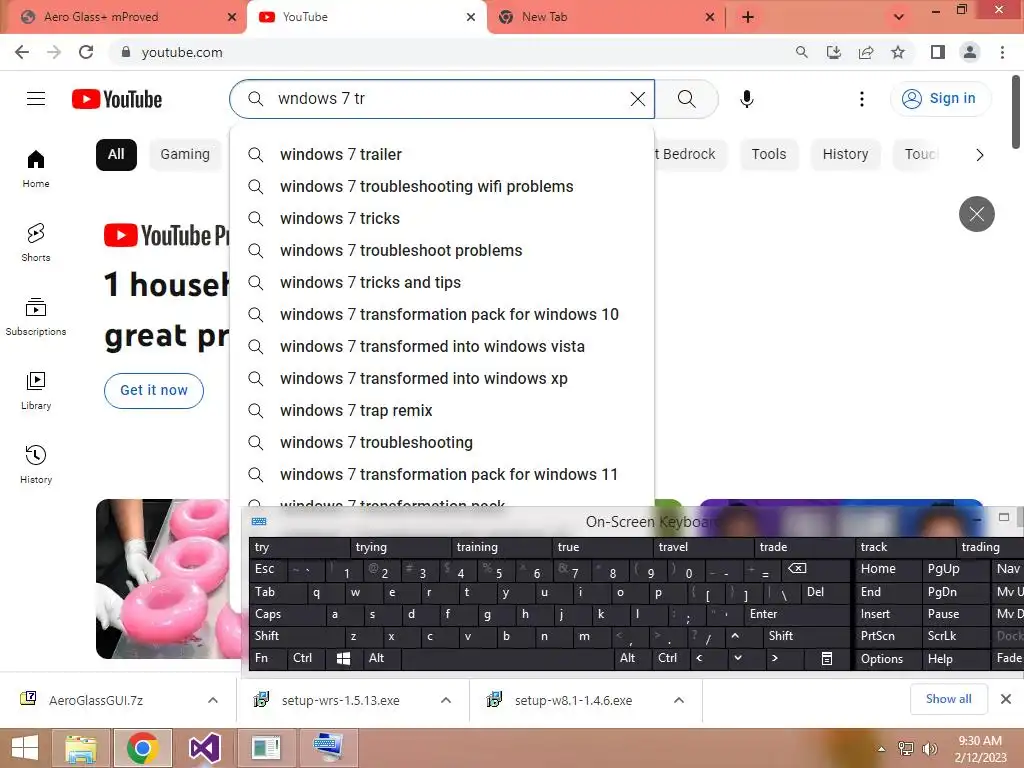
Task: Click Options key on On-Screen Keyboard
Action: (888, 658)
